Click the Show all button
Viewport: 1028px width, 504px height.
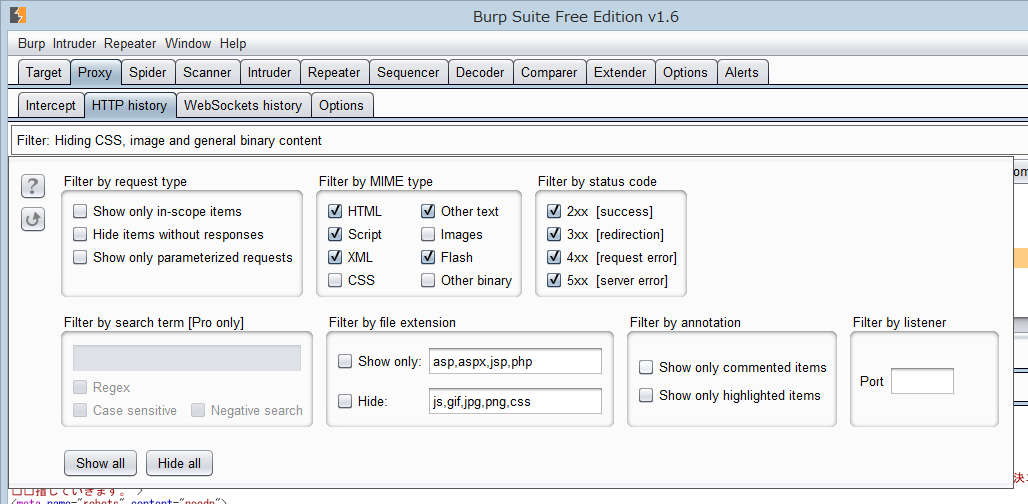pos(100,463)
